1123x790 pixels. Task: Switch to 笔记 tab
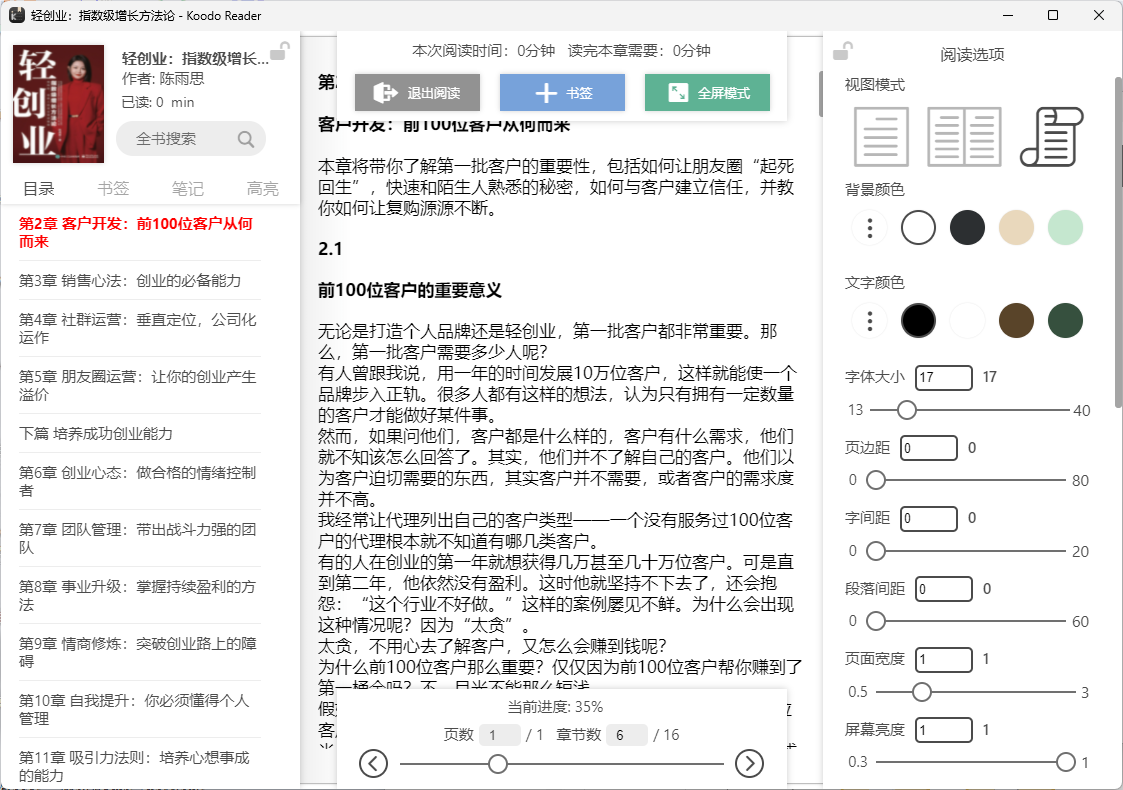(x=188, y=189)
